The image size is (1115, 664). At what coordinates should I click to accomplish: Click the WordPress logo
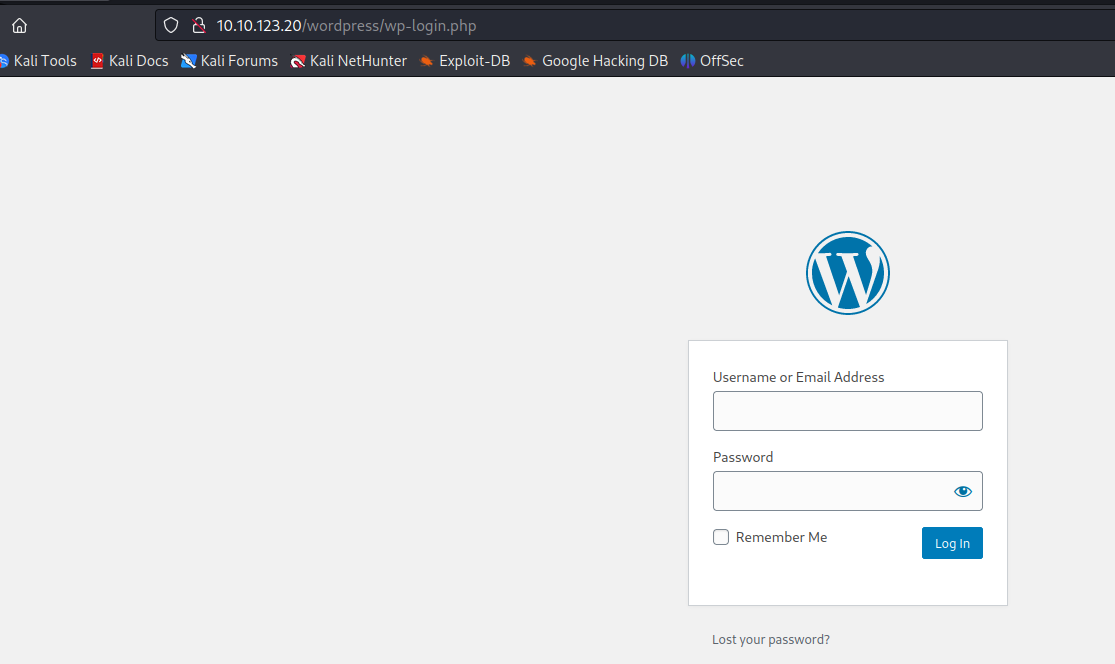848,273
